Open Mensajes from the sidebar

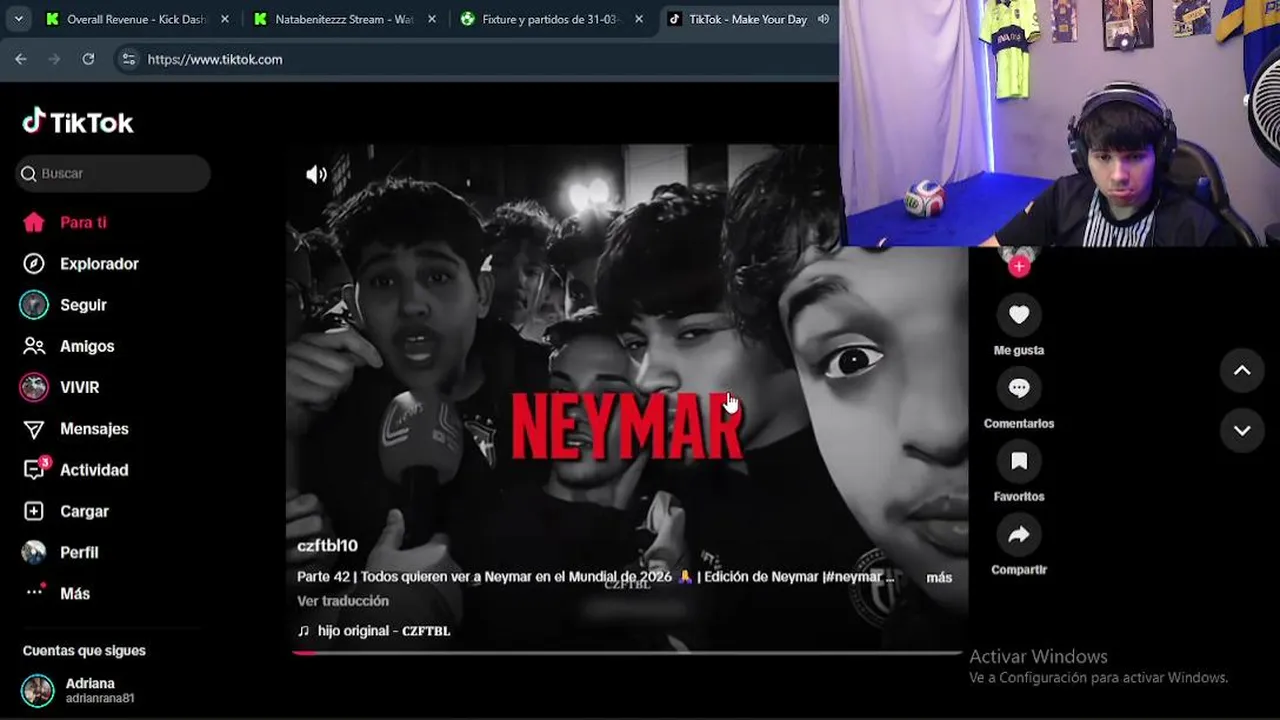click(76, 429)
